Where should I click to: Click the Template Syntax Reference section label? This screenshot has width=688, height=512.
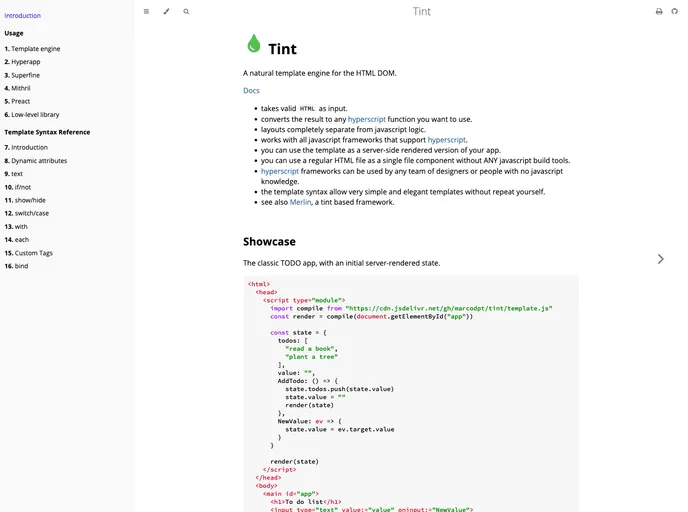pos(47,132)
